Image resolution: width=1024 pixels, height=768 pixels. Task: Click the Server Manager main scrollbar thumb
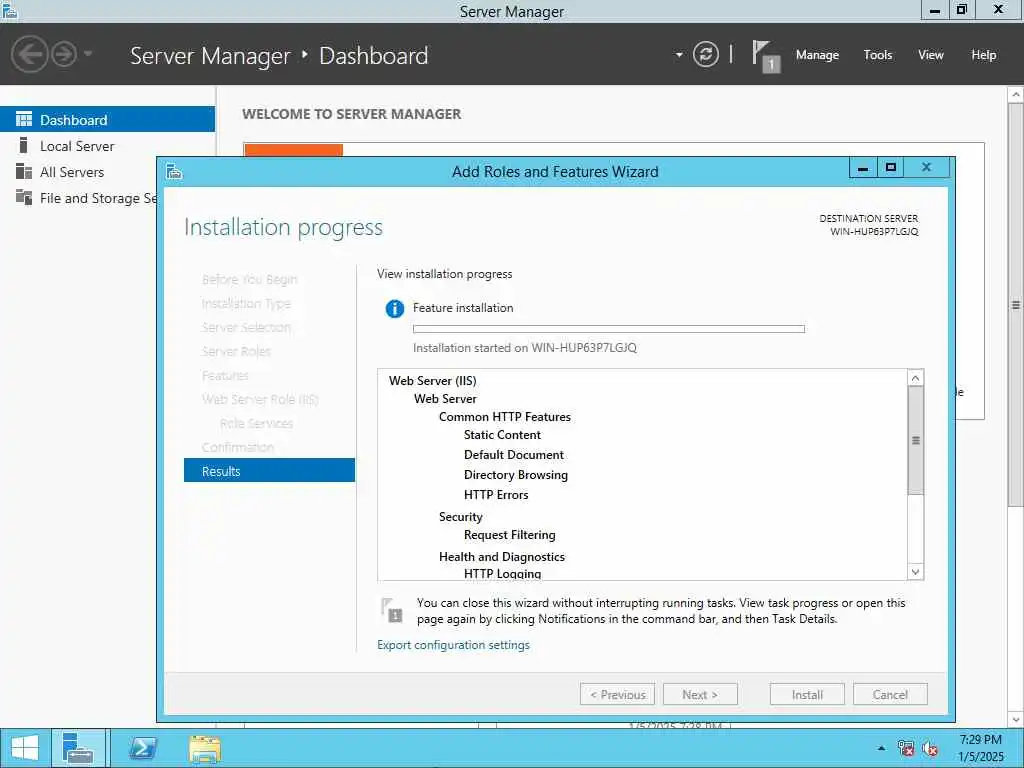[1016, 304]
